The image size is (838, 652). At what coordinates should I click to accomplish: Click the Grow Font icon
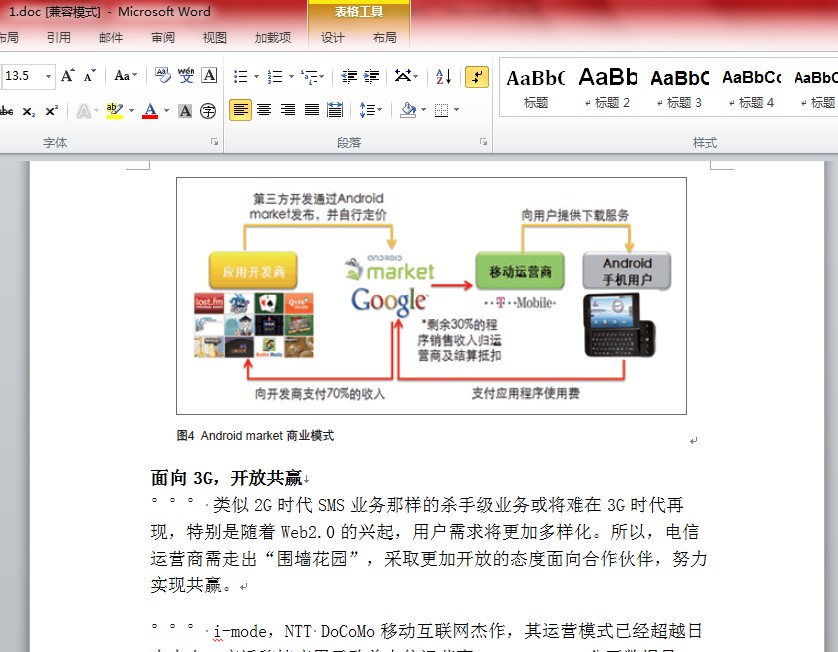67,76
